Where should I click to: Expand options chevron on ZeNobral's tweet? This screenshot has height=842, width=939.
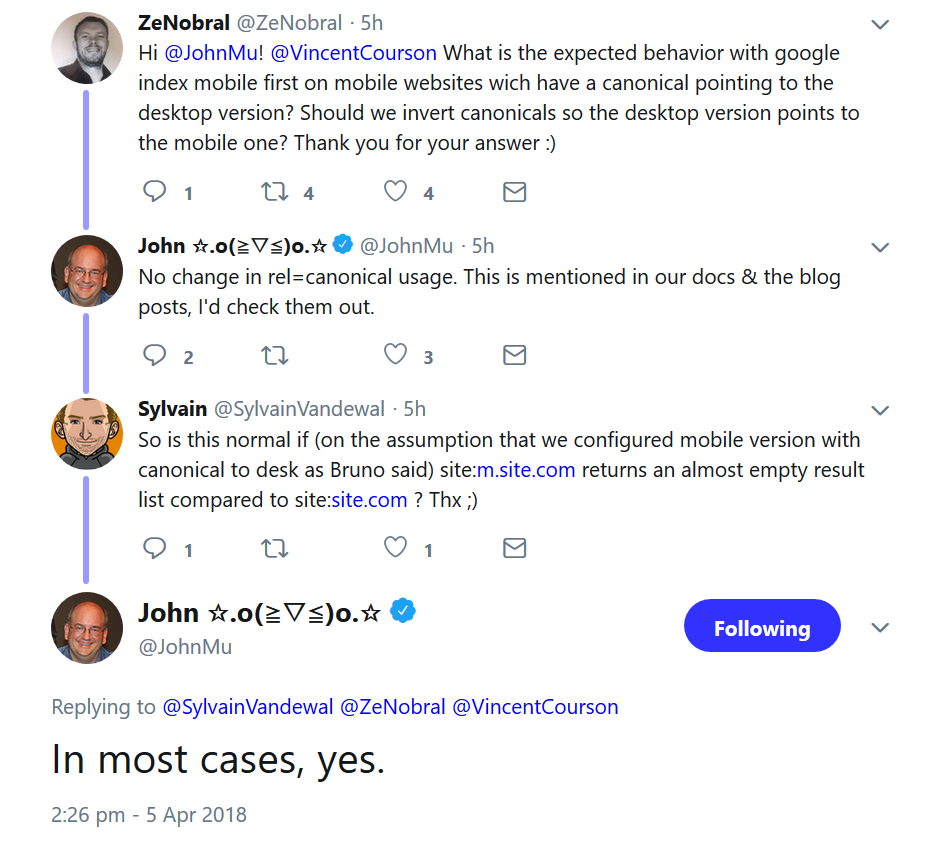(880, 24)
